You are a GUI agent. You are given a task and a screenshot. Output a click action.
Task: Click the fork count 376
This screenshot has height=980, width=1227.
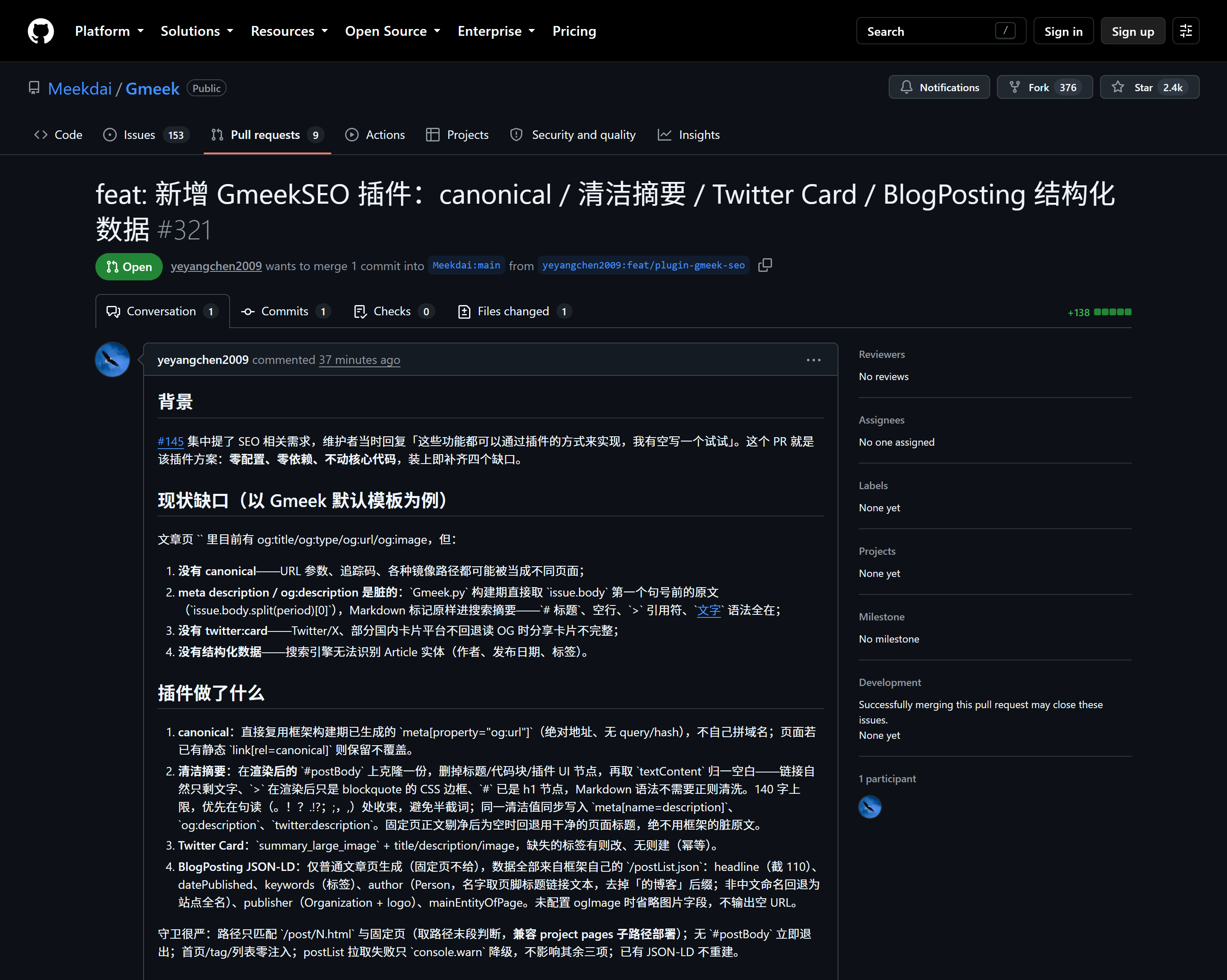point(1068,87)
